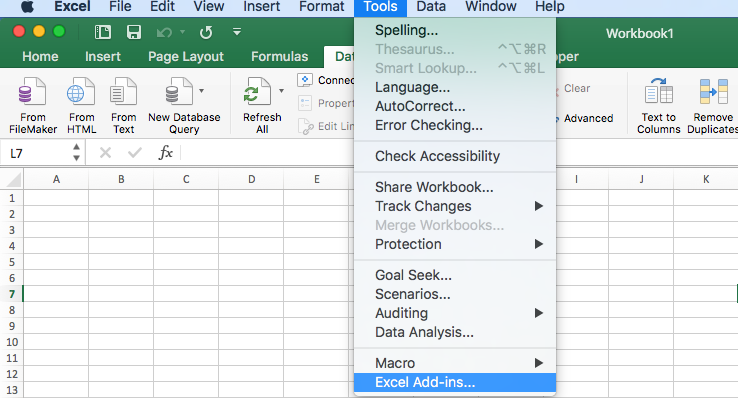The image size is (738, 398).
Task: Select Spelling in Tools menu
Action: pyautogui.click(x=455, y=30)
